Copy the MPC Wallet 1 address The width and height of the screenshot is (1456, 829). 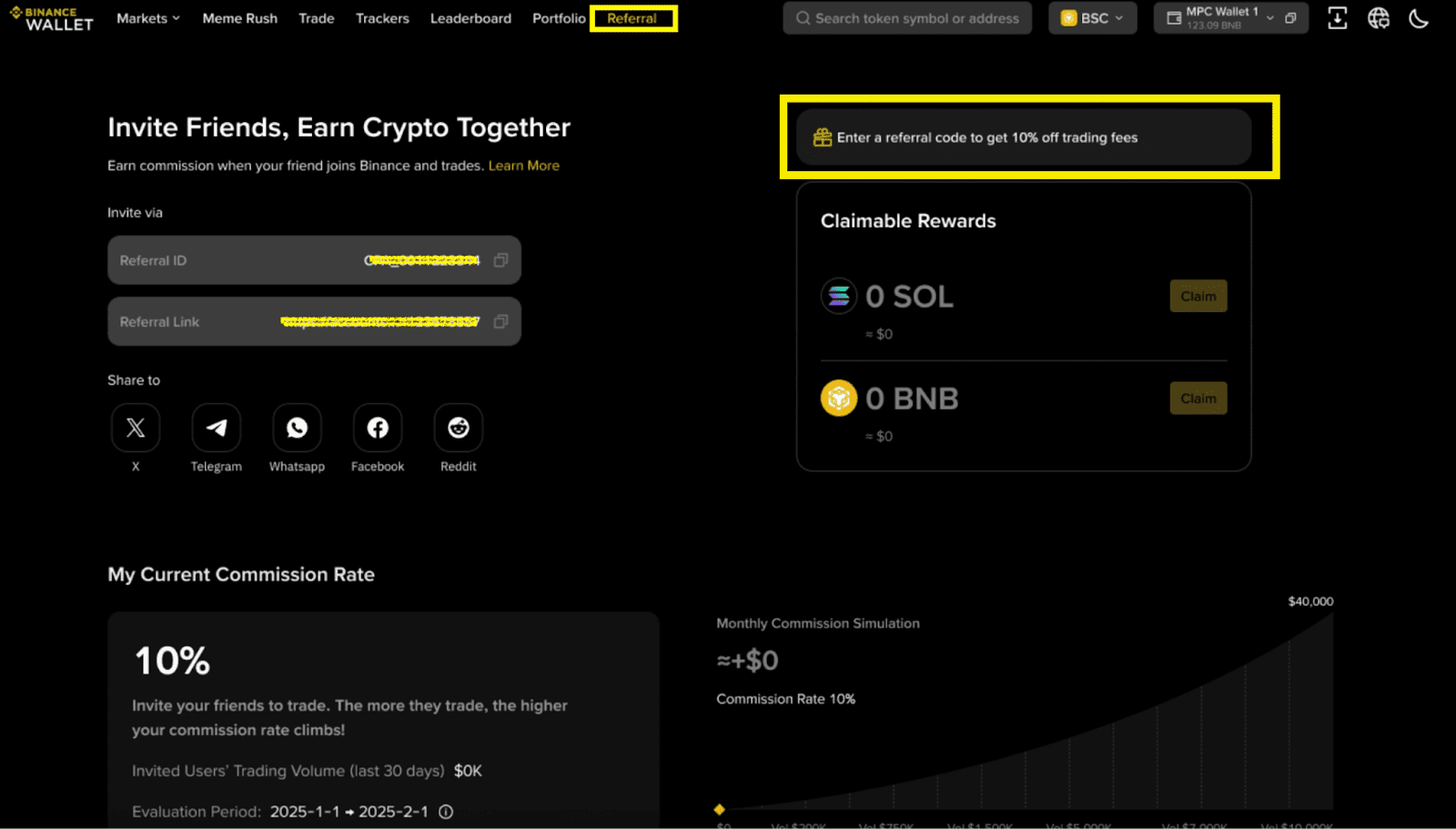pyautogui.click(x=1290, y=18)
